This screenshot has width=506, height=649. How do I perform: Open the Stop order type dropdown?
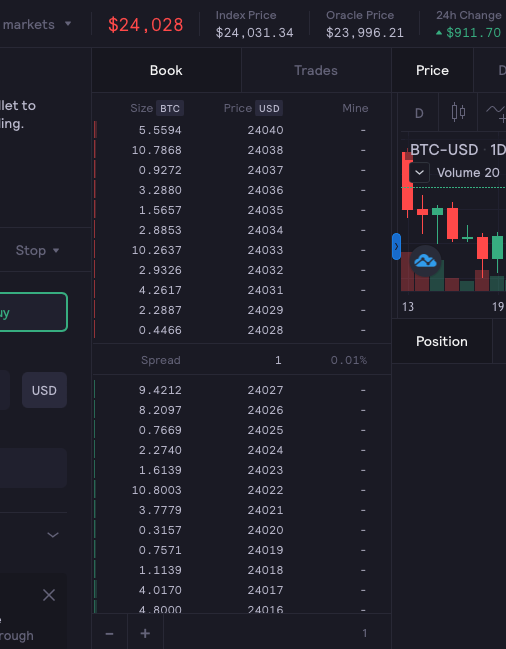coord(37,250)
